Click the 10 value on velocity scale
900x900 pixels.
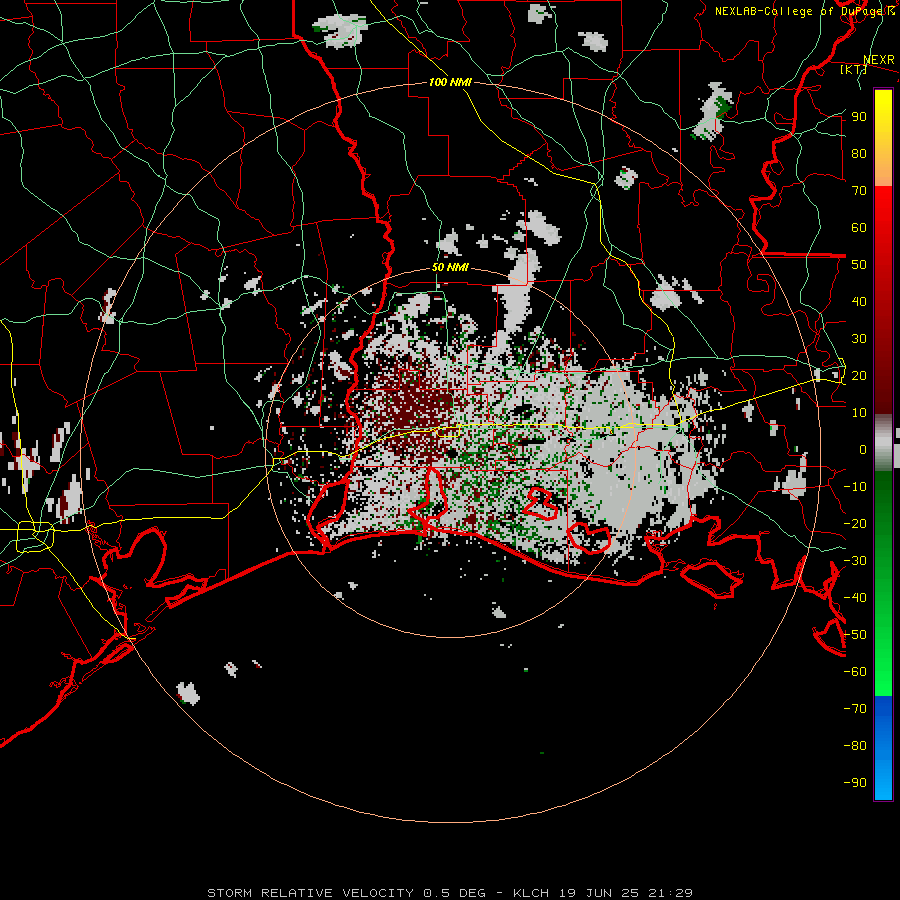click(x=859, y=413)
